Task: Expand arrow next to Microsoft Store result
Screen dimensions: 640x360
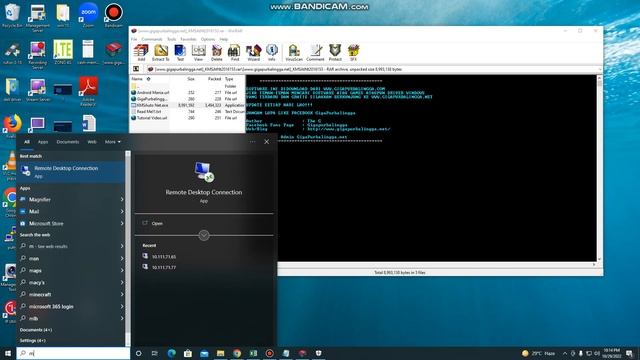Action: tap(122, 223)
